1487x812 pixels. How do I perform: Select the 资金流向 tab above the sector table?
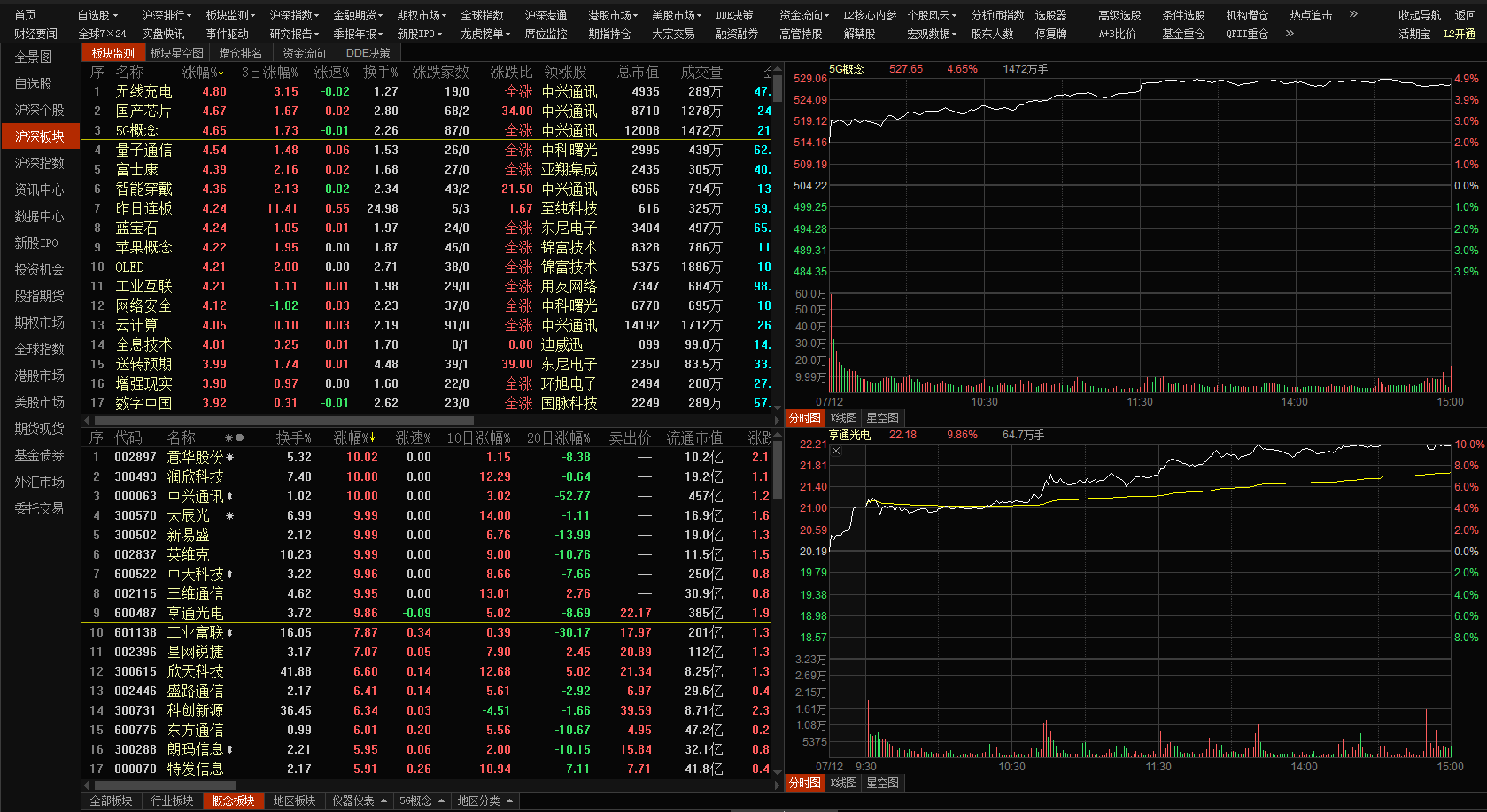pos(305,53)
